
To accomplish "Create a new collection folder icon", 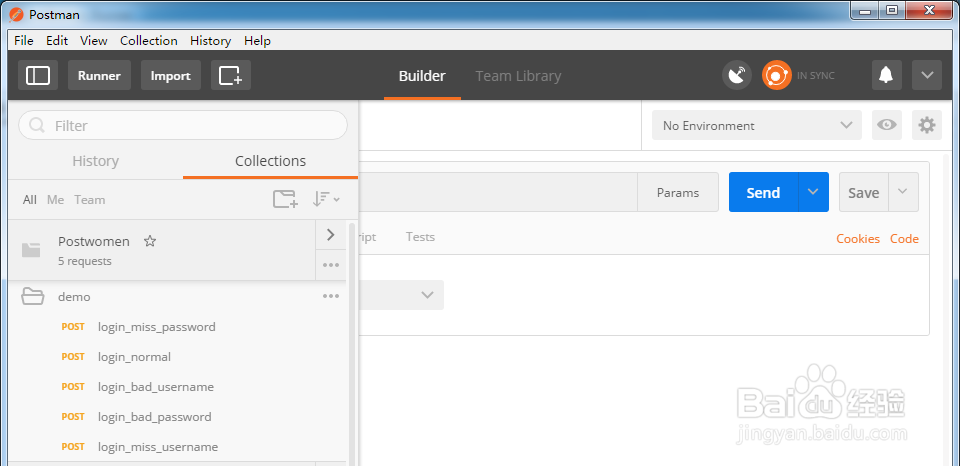I will point(285,199).
